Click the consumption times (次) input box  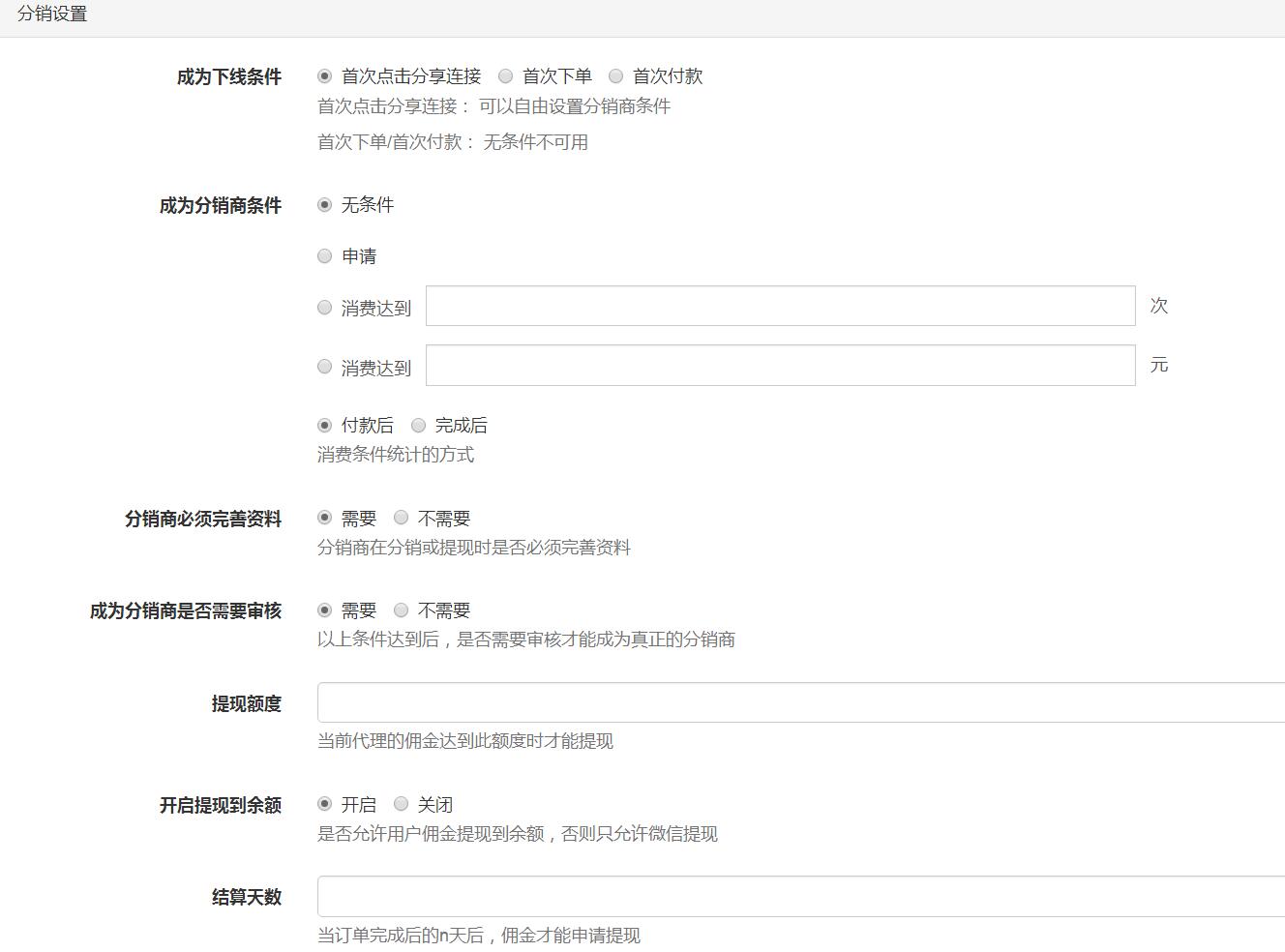[780, 306]
